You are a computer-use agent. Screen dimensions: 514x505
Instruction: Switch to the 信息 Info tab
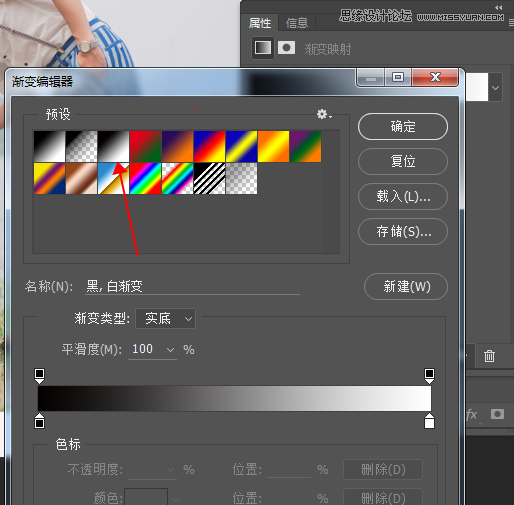click(x=297, y=23)
